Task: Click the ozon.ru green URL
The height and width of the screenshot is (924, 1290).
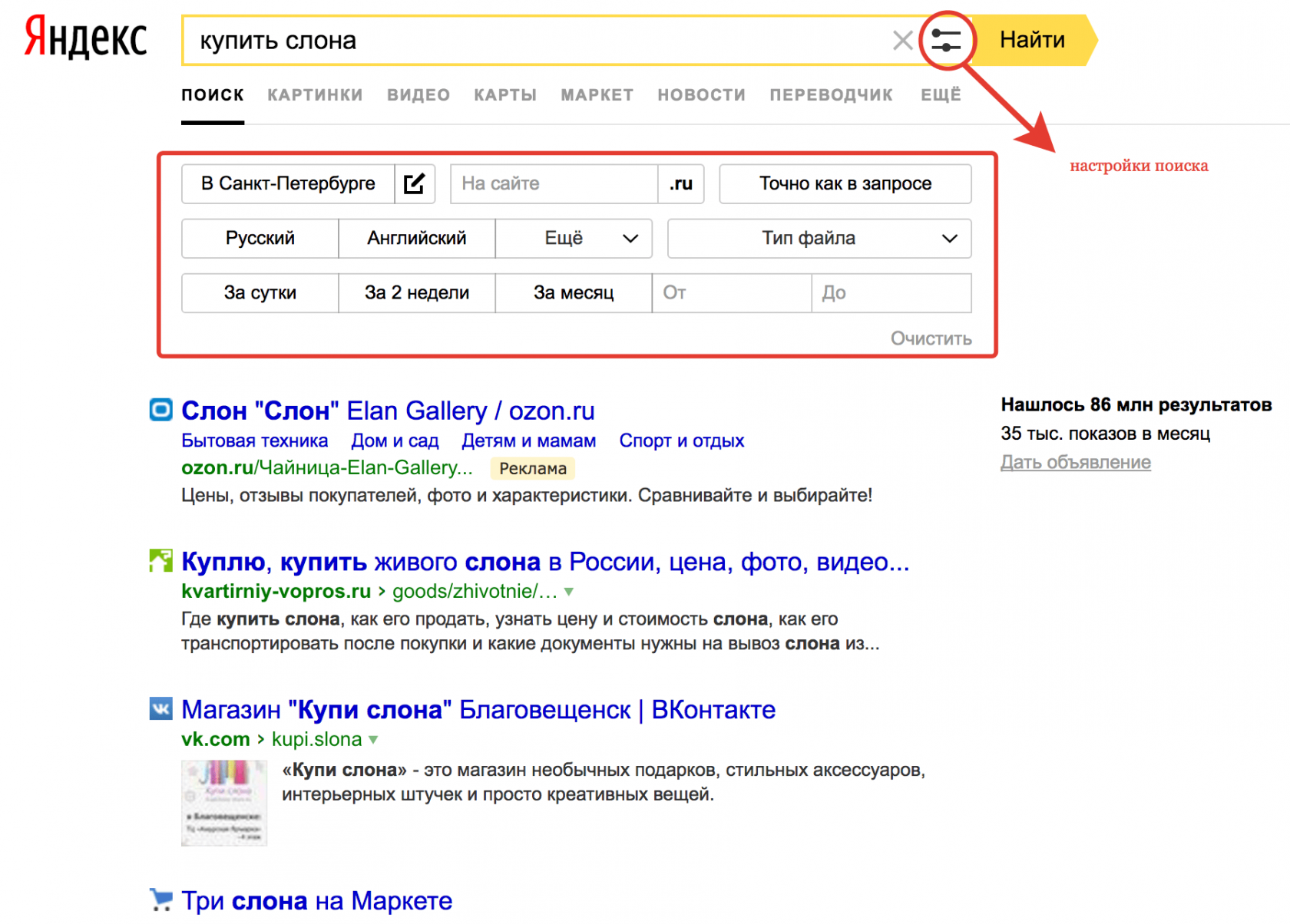Action: 327,467
